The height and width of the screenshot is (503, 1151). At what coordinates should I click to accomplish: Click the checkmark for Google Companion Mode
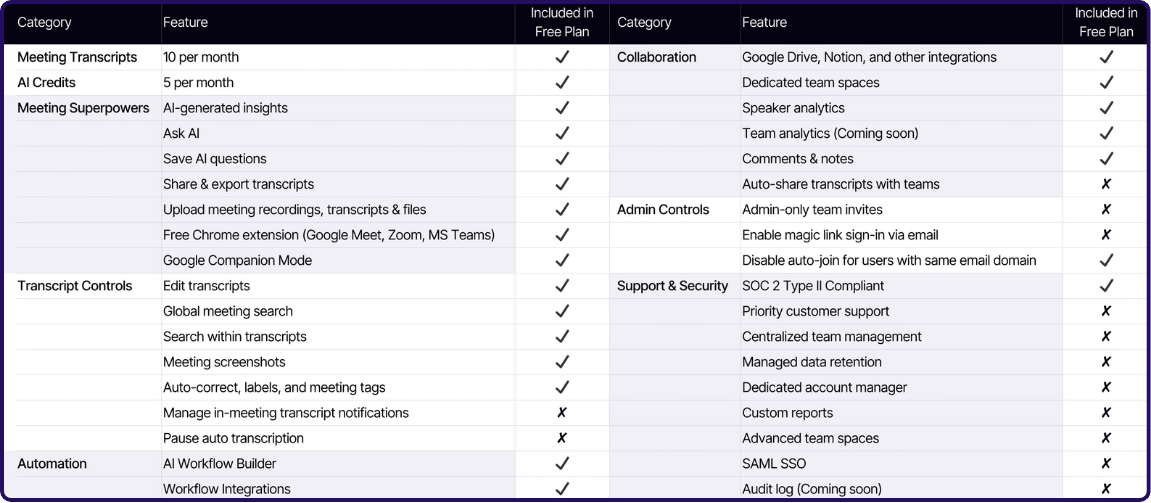562,261
